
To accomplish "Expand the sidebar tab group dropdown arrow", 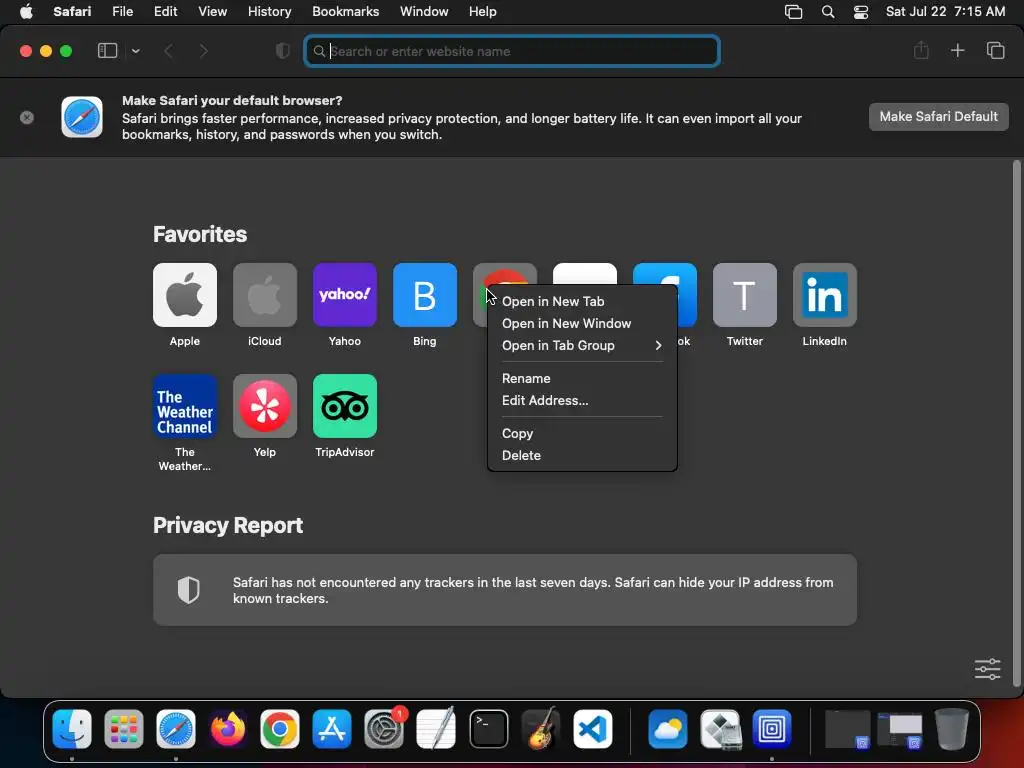I will pos(135,51).
